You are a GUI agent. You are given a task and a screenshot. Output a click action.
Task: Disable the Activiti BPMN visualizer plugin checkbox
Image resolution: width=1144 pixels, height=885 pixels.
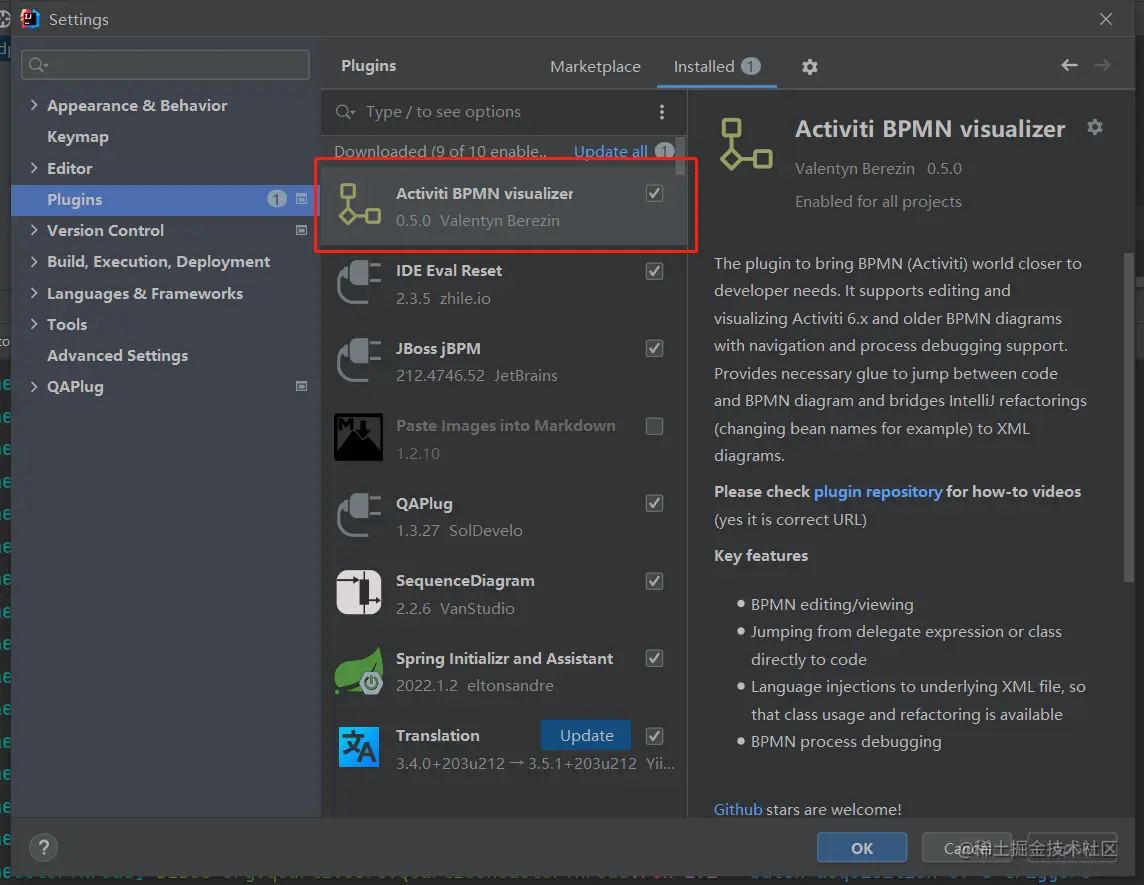[x=654, y=193]
